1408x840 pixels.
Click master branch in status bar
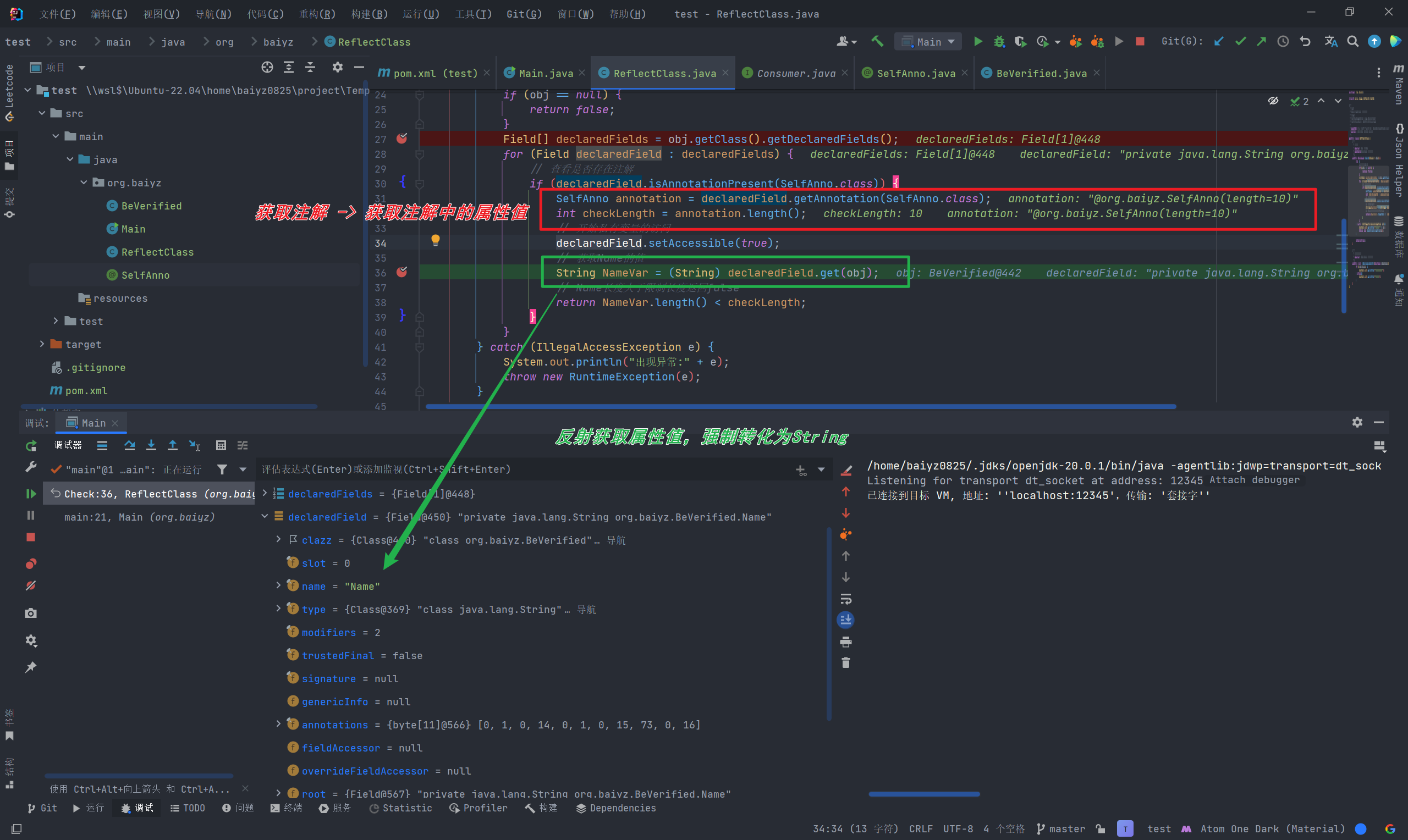coord(1060,828)
